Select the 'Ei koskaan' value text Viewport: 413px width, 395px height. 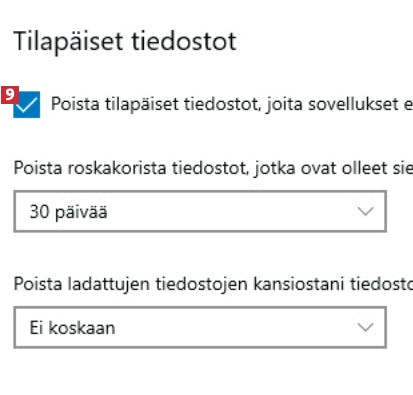(72, 328)
